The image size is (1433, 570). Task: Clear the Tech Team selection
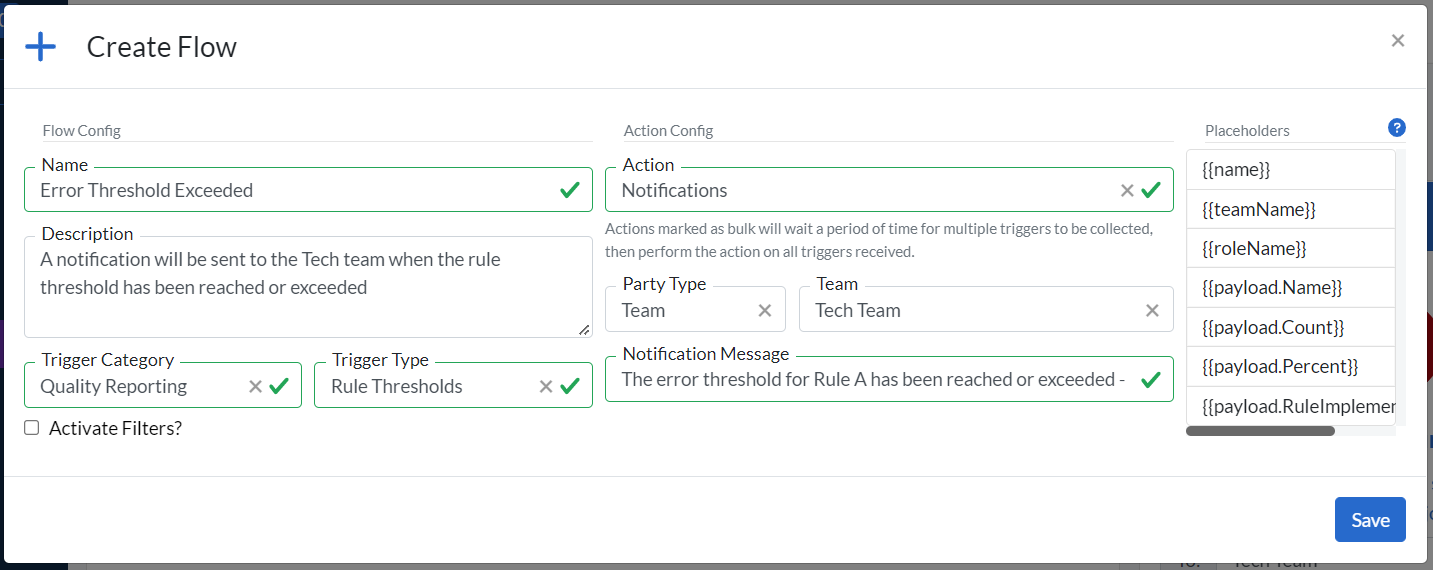(1152, 310)
